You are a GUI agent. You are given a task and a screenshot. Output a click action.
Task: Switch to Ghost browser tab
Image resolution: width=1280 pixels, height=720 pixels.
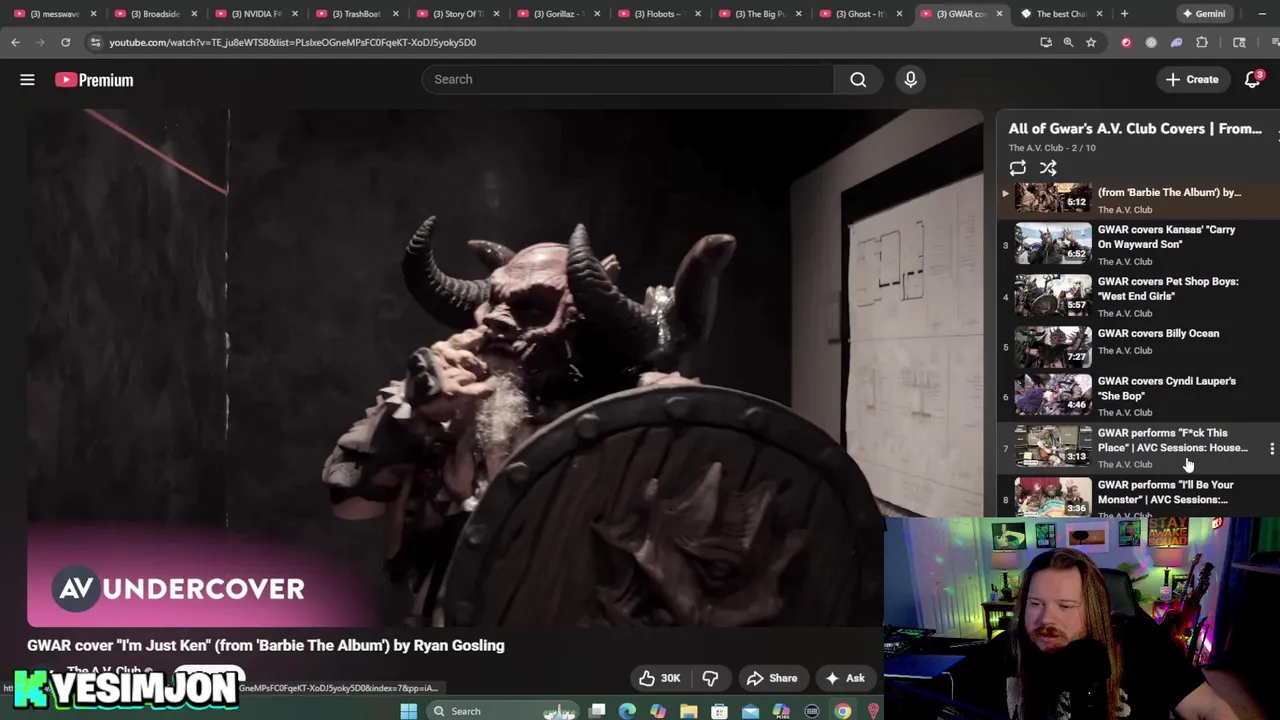(x=860, y=14)
